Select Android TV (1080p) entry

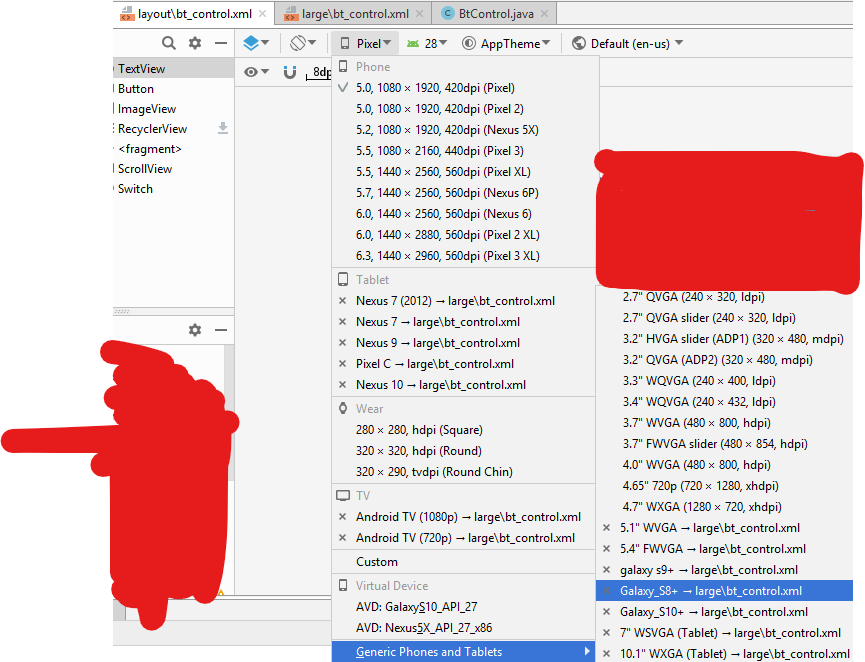(464, 517)
